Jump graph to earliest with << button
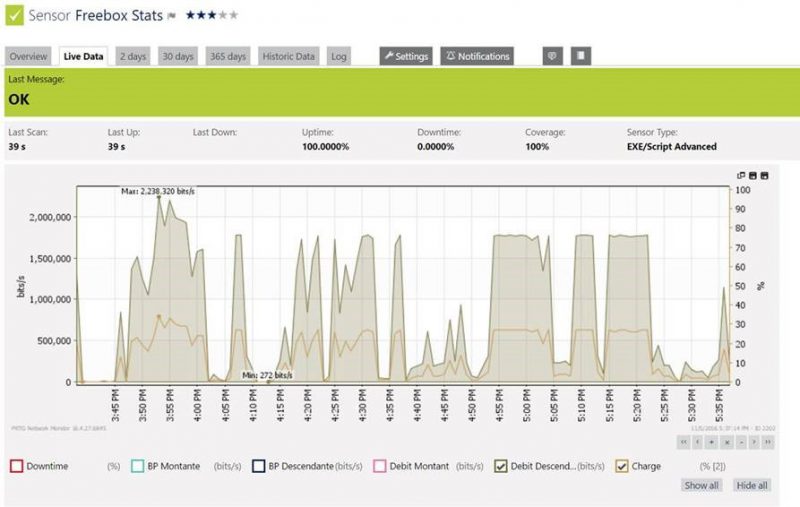The image size is (800, 507). (x=683, y=442)
